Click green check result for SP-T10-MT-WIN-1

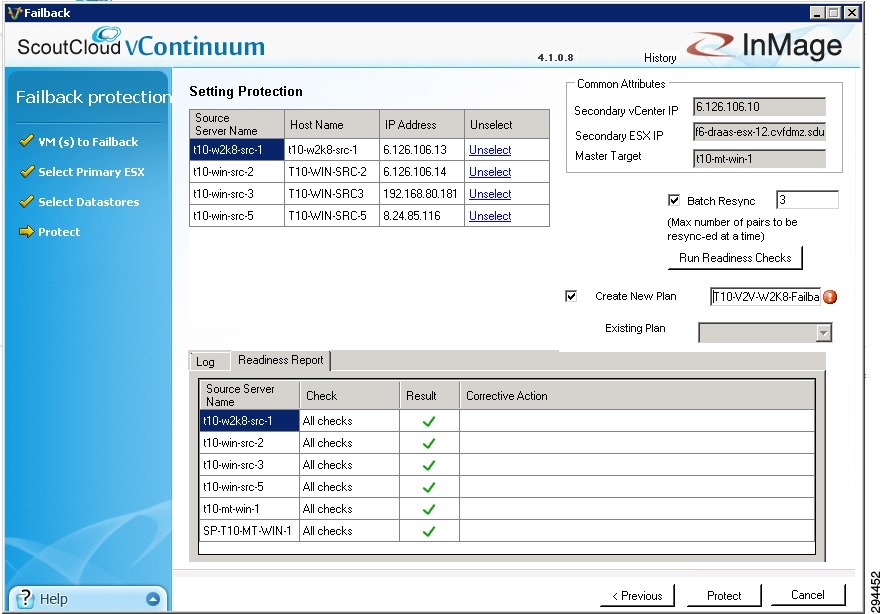pos(429,531)
